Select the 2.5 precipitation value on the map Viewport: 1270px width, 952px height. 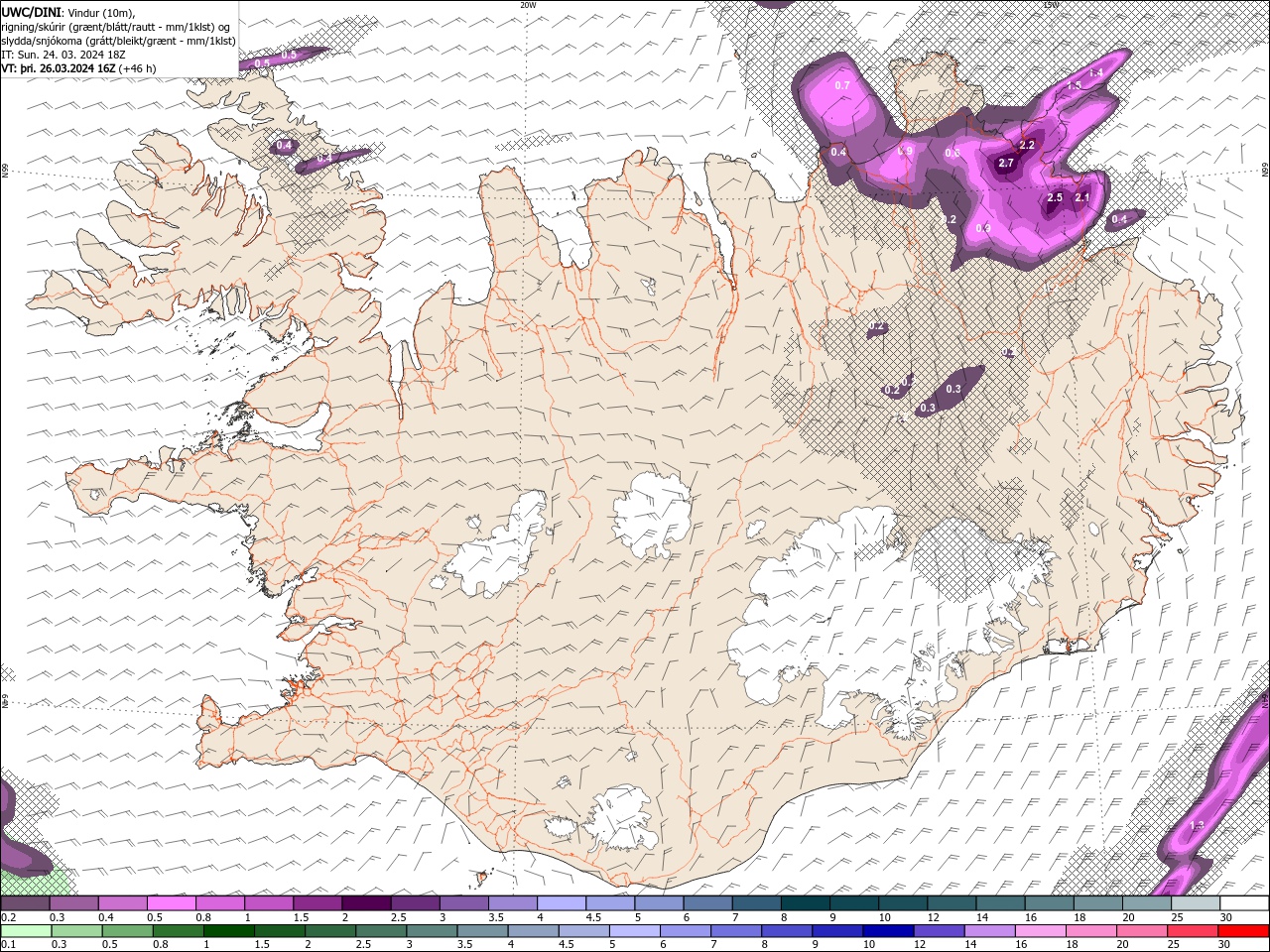tap(1055, 198)
